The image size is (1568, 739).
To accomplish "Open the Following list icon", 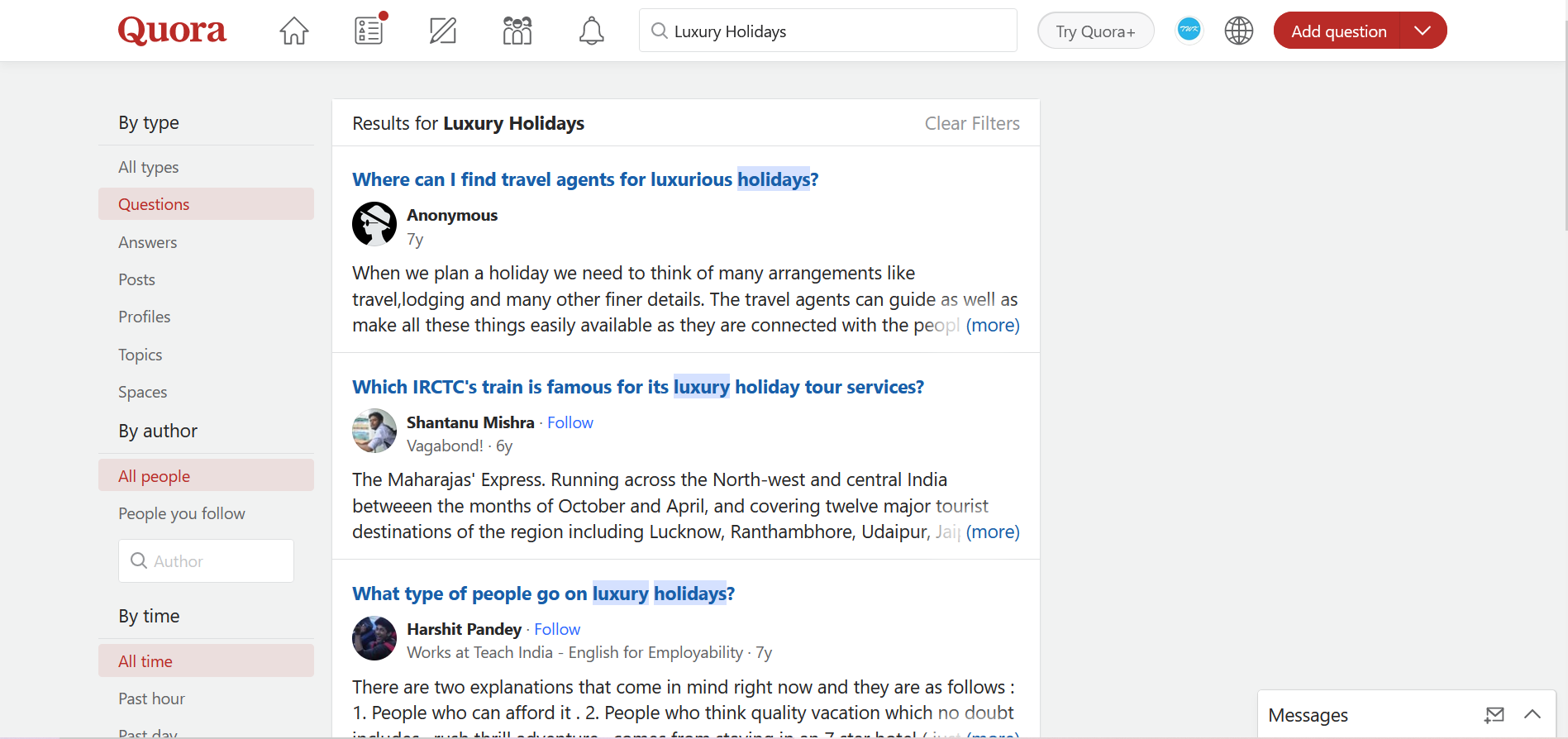I will pos(369,30).
